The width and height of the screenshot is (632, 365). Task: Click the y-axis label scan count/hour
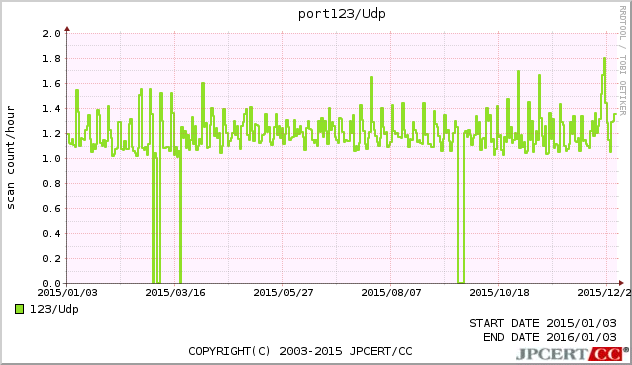10,158
